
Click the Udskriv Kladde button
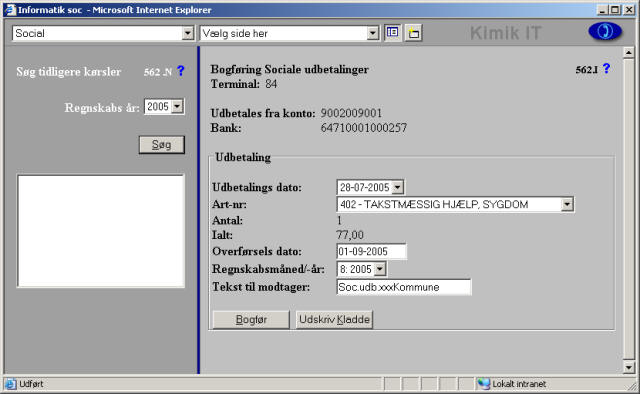[x=334, y=319]
